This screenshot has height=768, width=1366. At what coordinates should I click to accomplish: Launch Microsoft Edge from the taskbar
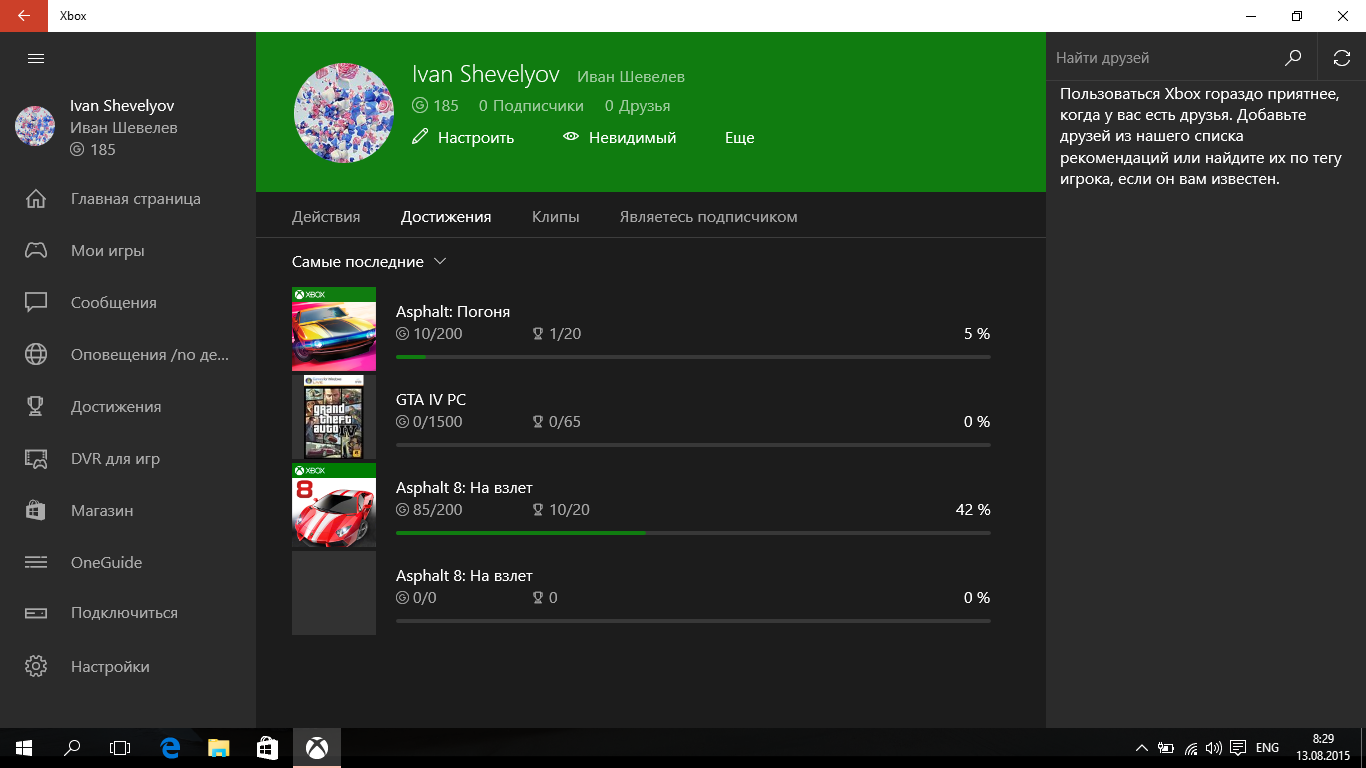click(x=170, y=748)
